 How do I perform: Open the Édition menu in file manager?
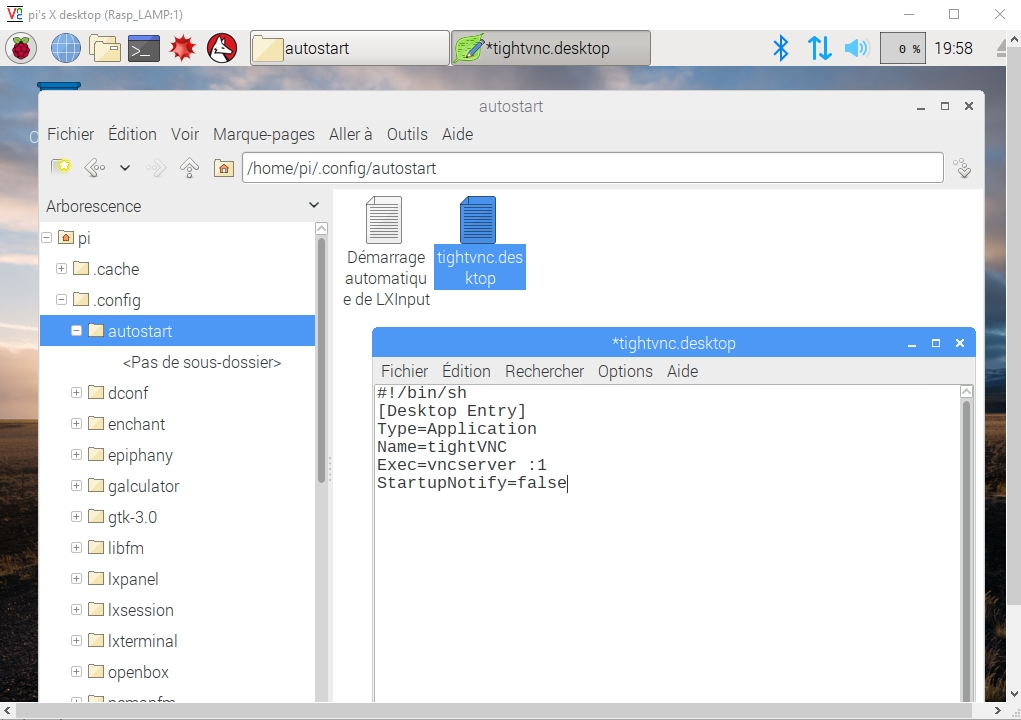pyautogui.click(x=132, y=134)
